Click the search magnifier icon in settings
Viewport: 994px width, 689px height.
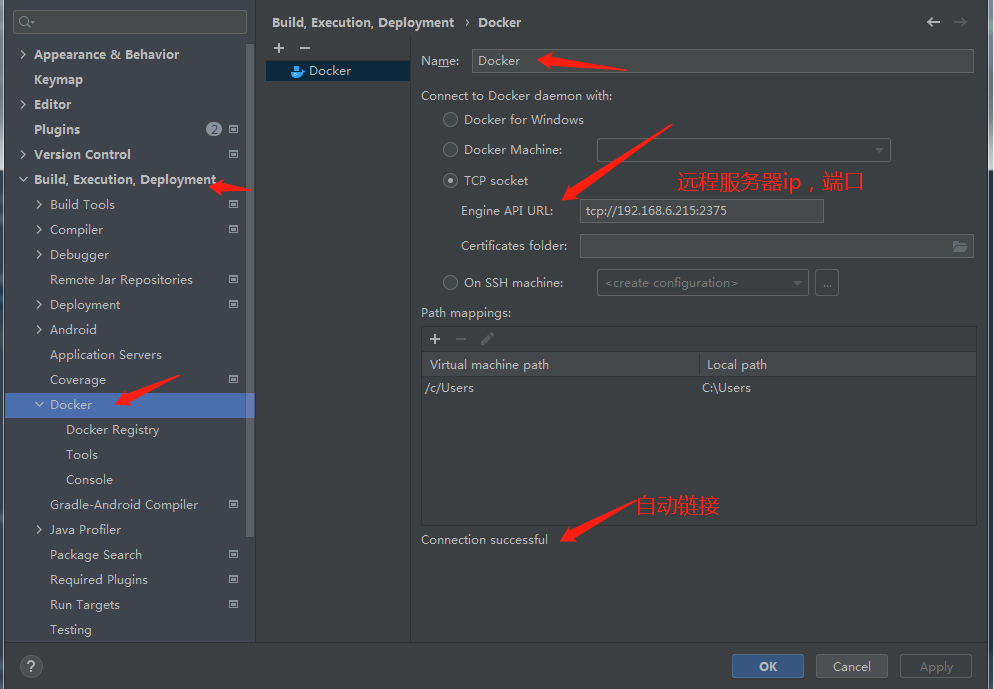click(25, 22)
